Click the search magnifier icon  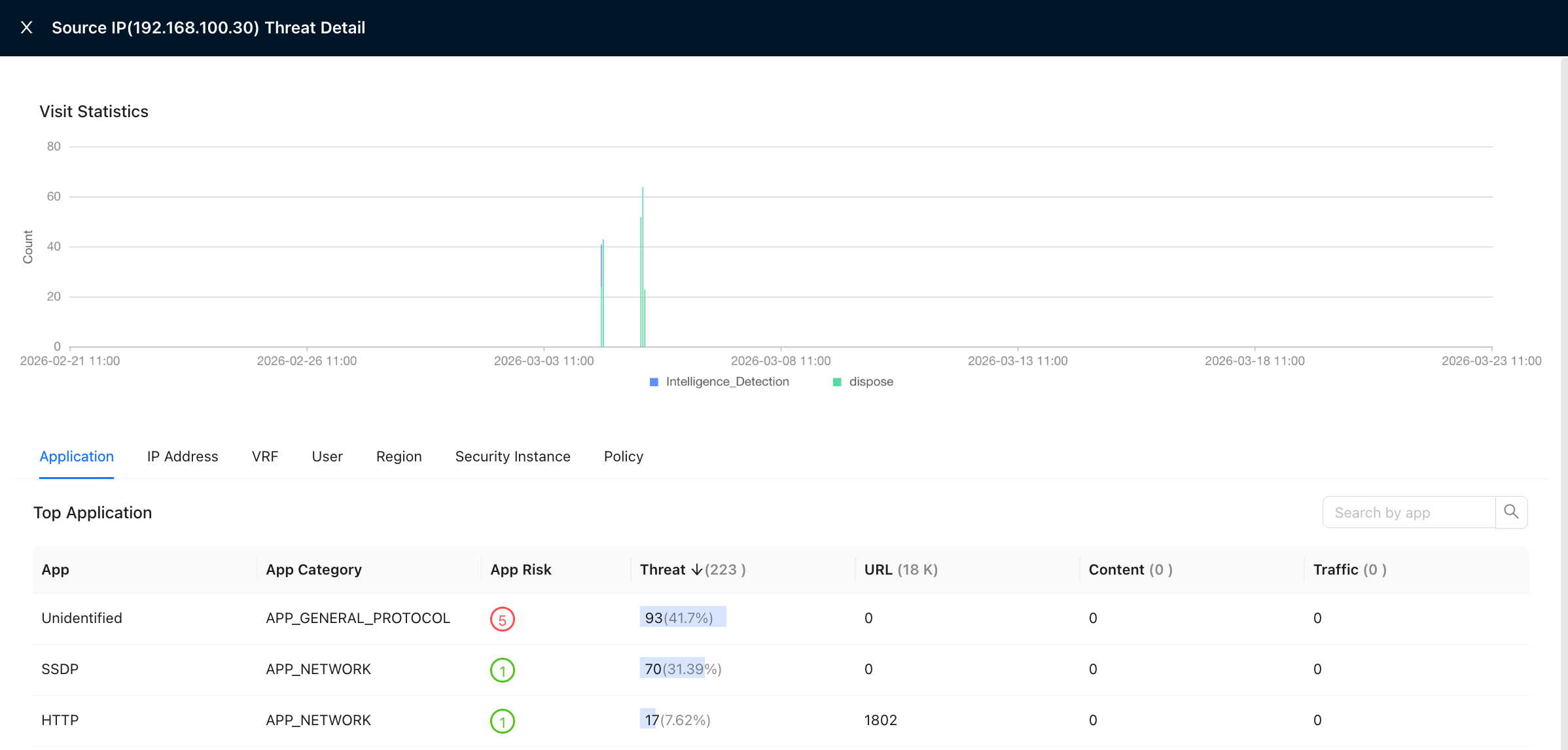pyautogui.click(x=1511, y=512)
